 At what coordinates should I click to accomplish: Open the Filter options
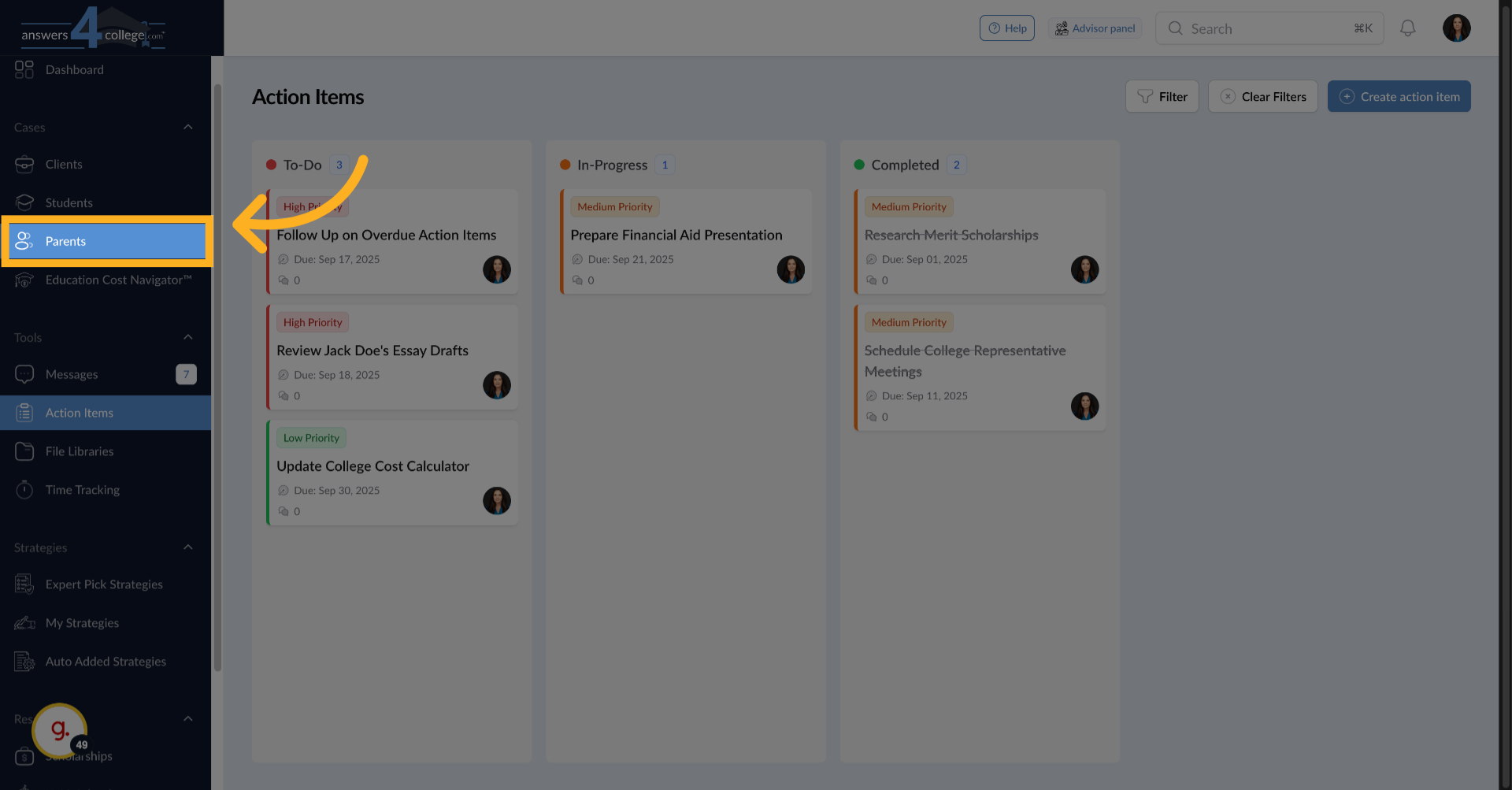[1162, 97]
